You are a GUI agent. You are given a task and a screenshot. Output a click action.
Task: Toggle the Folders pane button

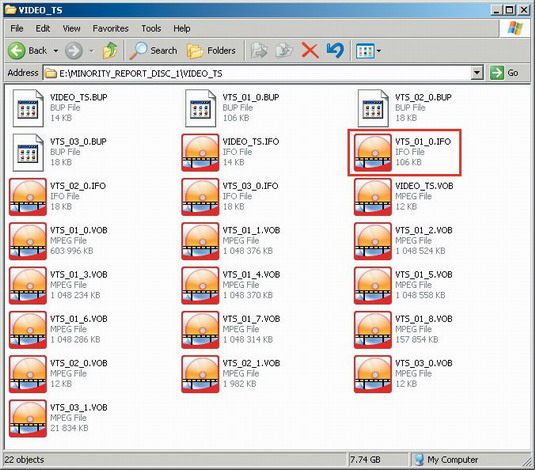click(x=211, y=51)
